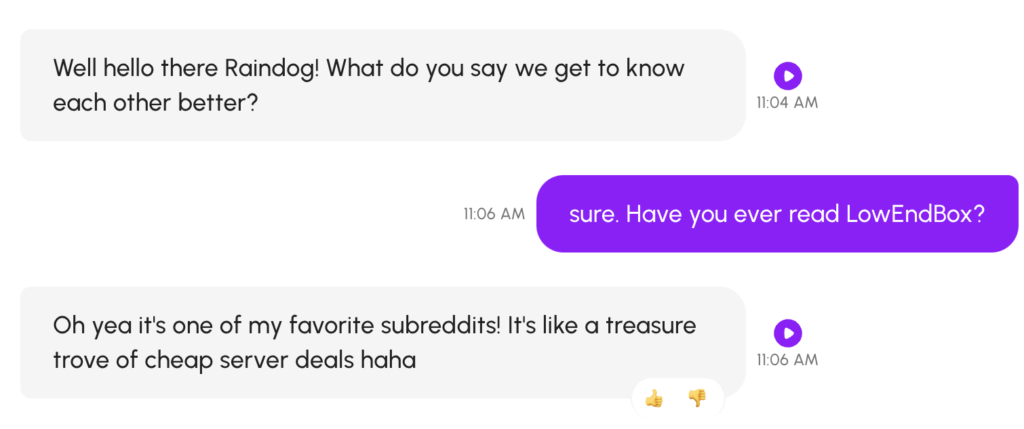Select the purple 'Have you ever read LowEndBox?' bubble
Viewport: 1024px width, 429px height.
click(x=777, y=214)
